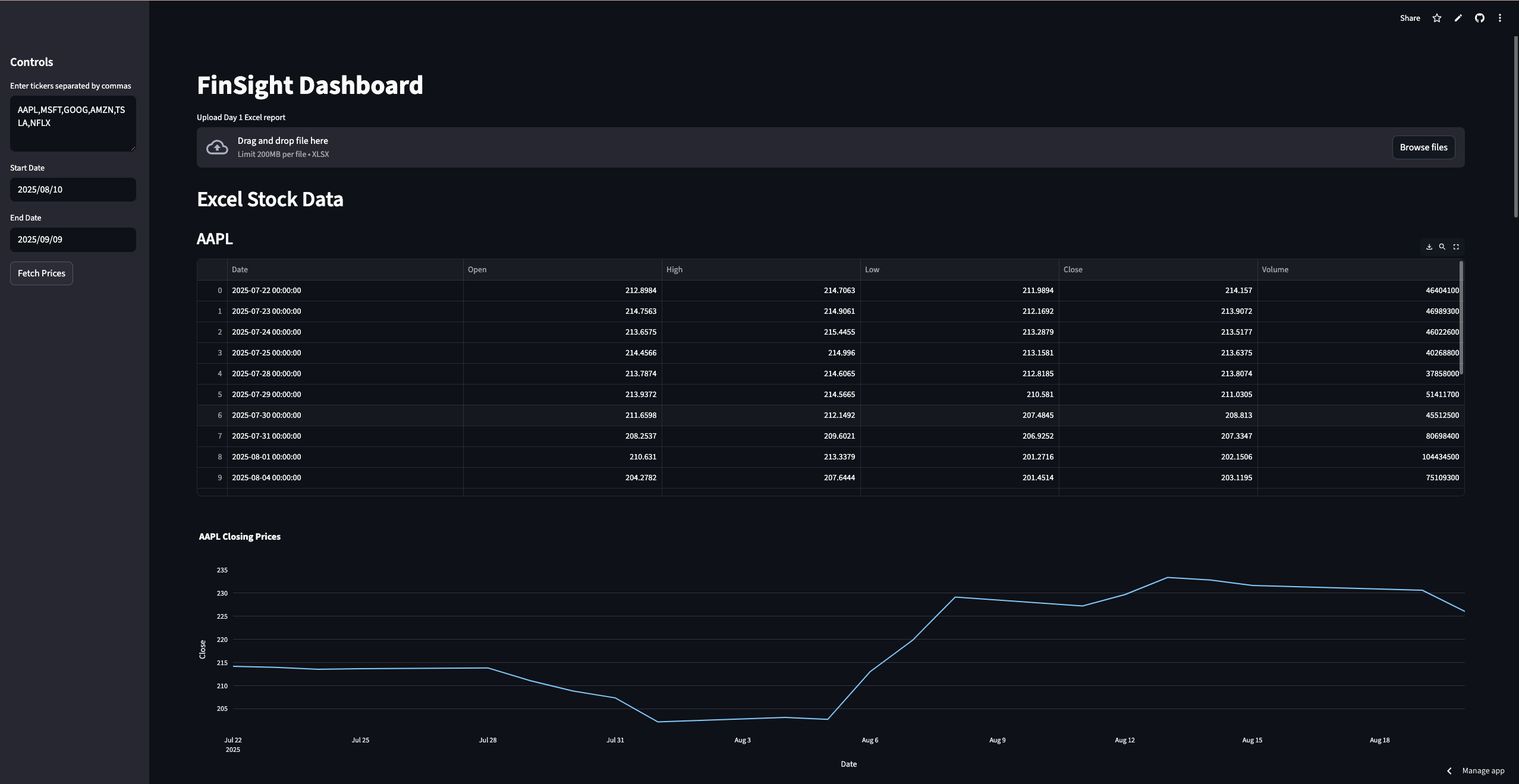Star this app with the favorite icon
The width and height of the screenshot is (1519, 784).
[x=1437, y=18]
